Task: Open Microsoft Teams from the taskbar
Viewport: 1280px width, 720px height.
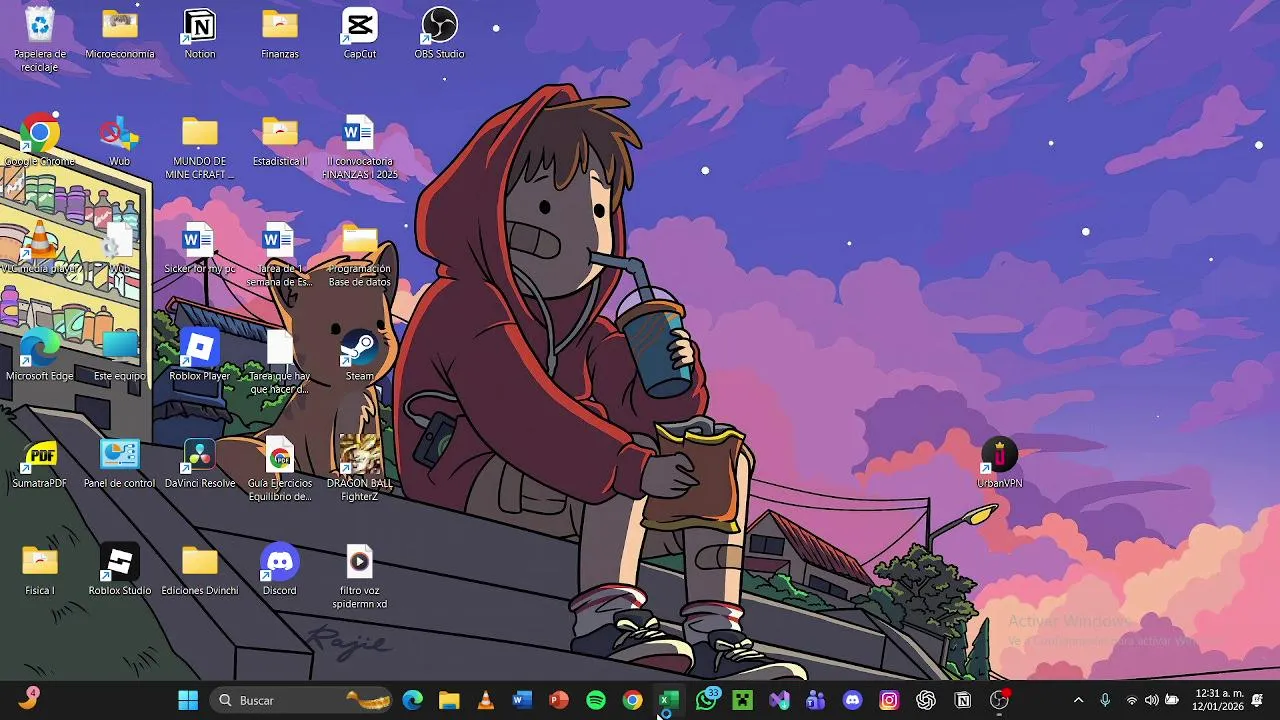Action: click(x=816, y=700)
